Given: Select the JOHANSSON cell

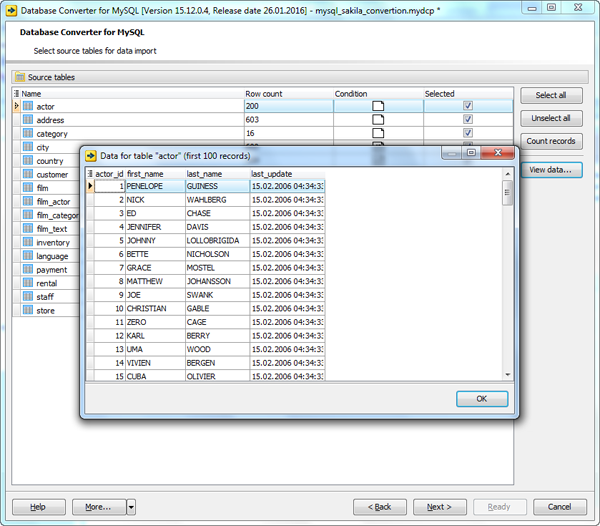Looking at the screenshot, I should click(x=217, y=281).
